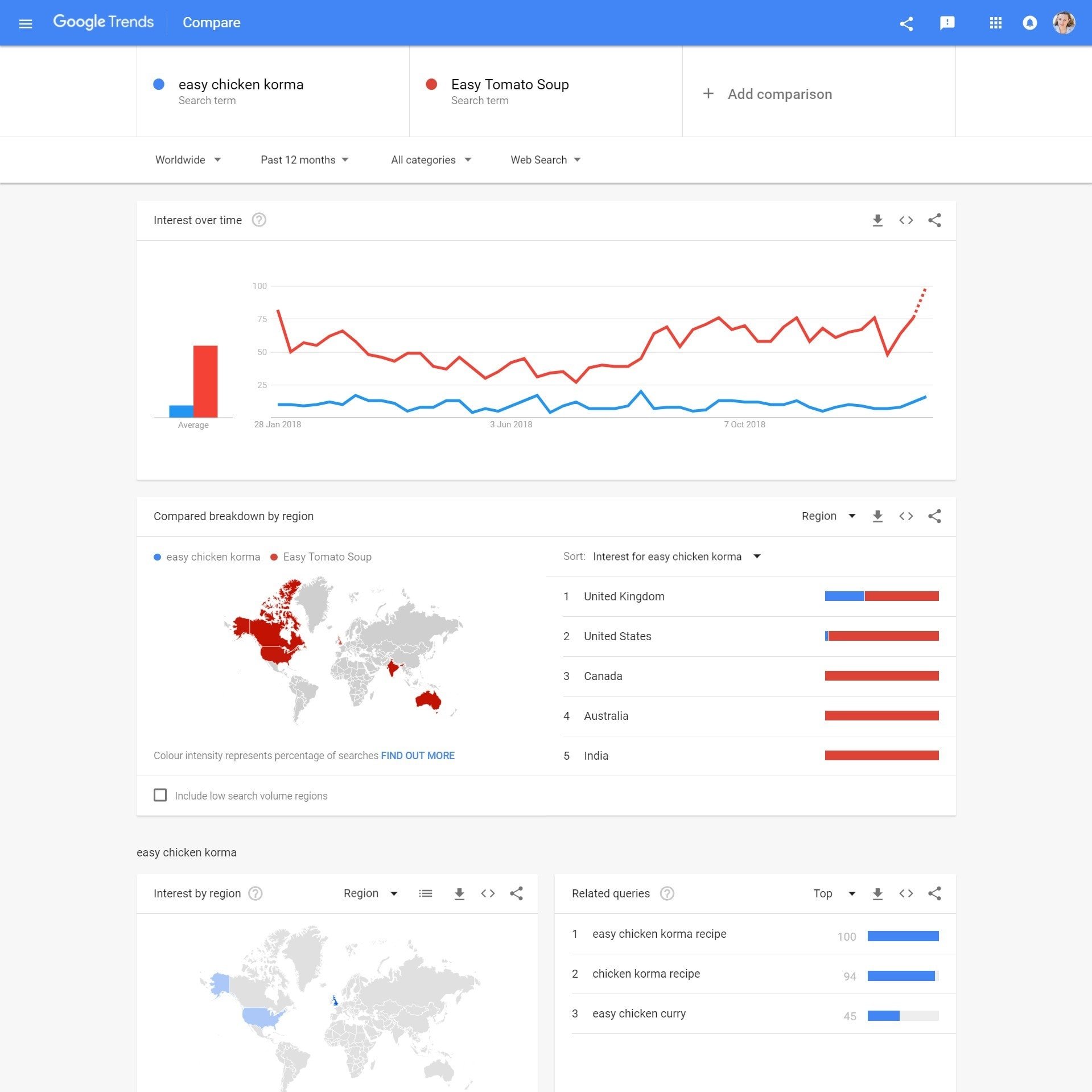
Task: Click the red Average bar in the chart
Action: coord(205,381)
